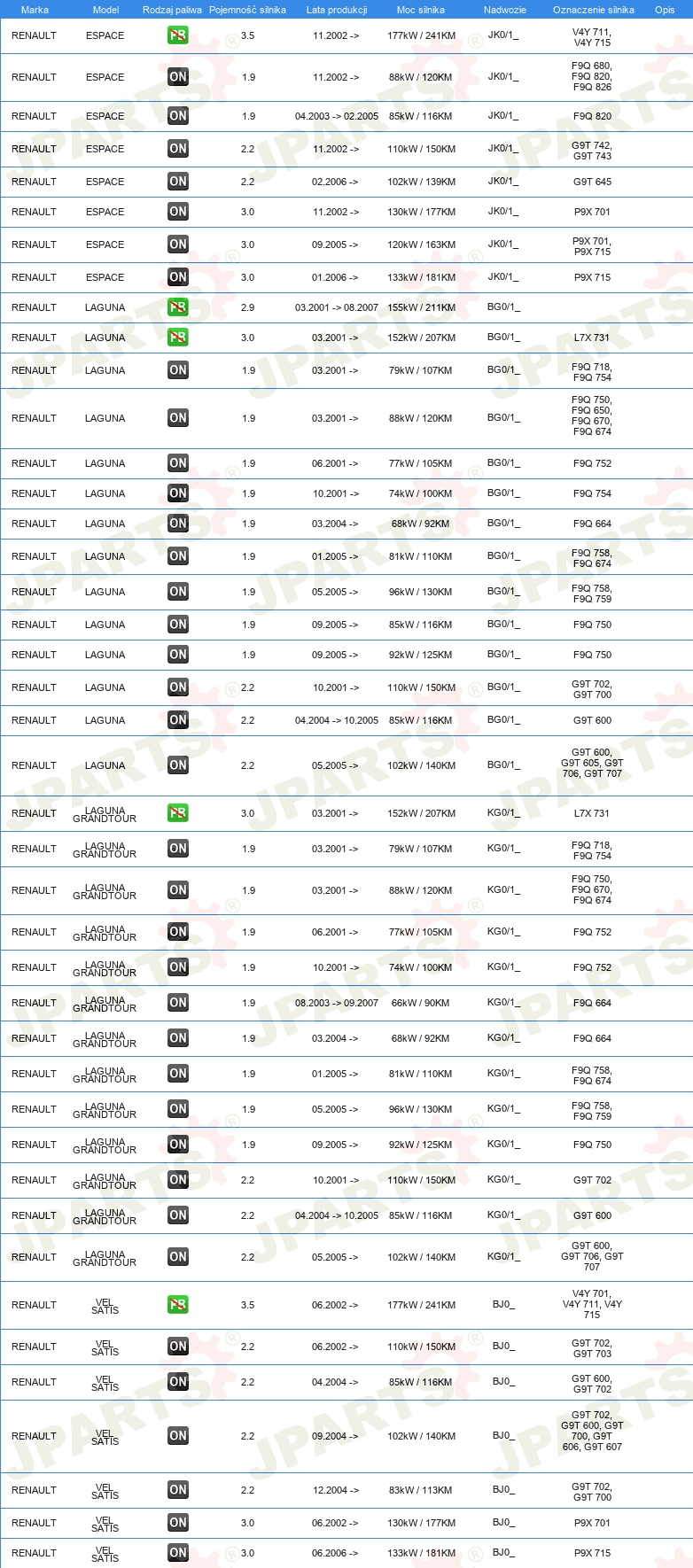Click the '03.2001 -> 08.2007' production years cell
The width and height of the screenshot is (693, 1568).
337,307
